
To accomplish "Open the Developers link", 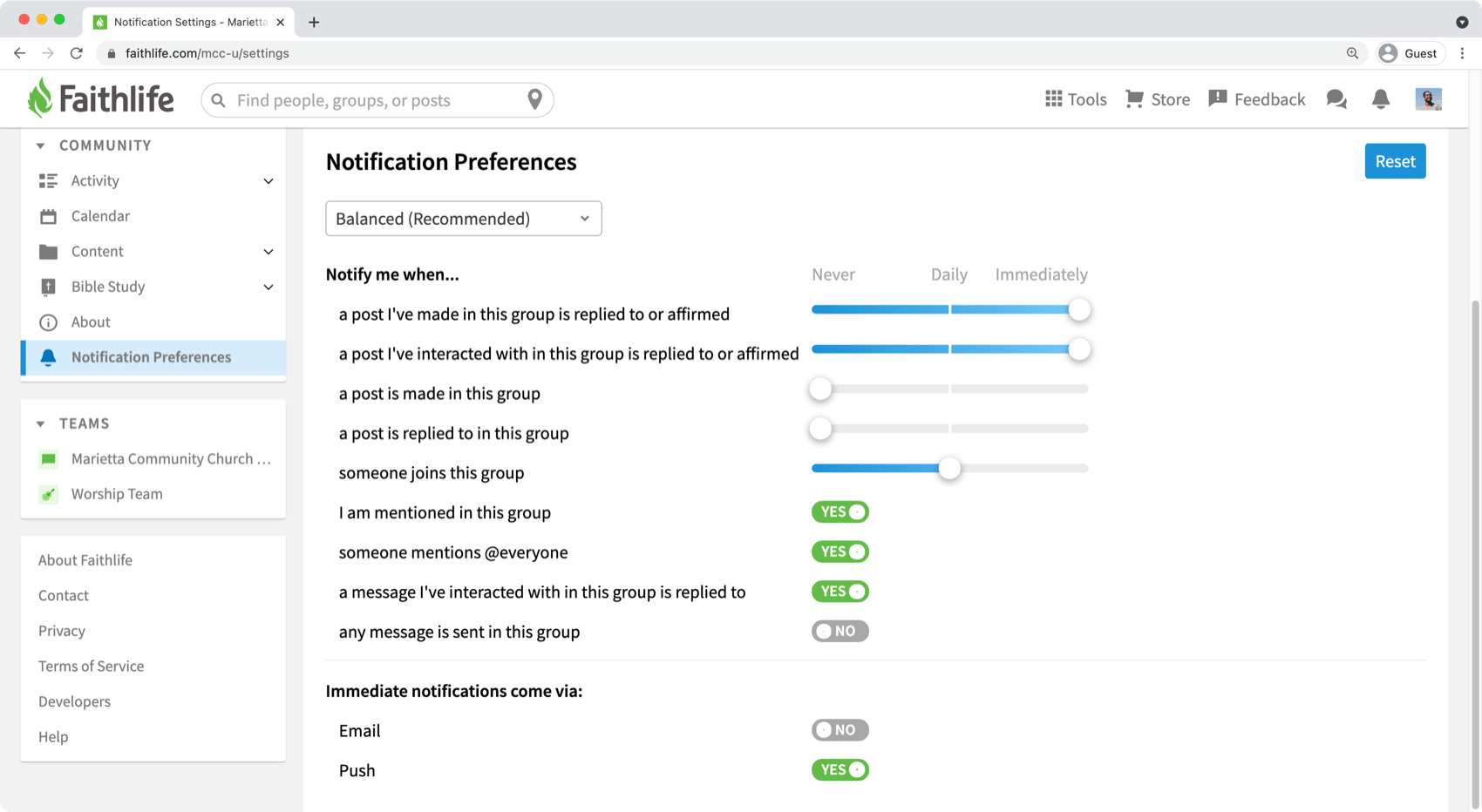I will [75, 701].
